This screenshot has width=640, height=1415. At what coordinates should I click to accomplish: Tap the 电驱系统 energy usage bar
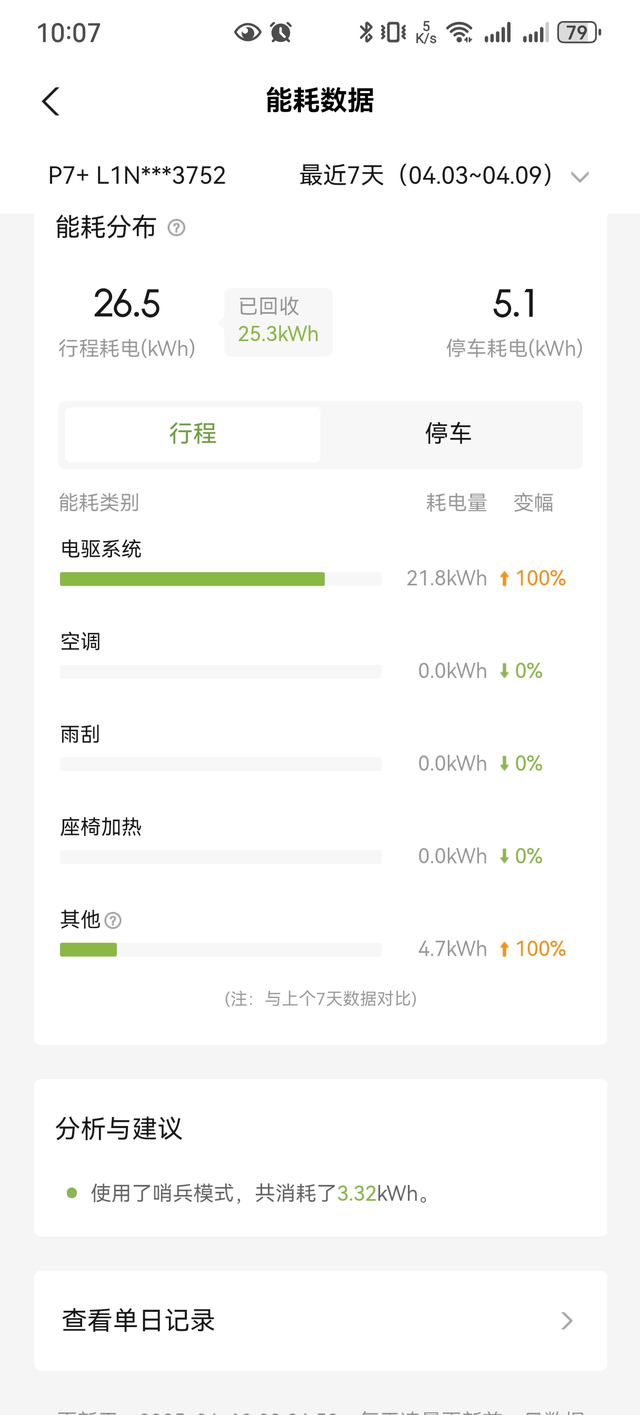192,579
